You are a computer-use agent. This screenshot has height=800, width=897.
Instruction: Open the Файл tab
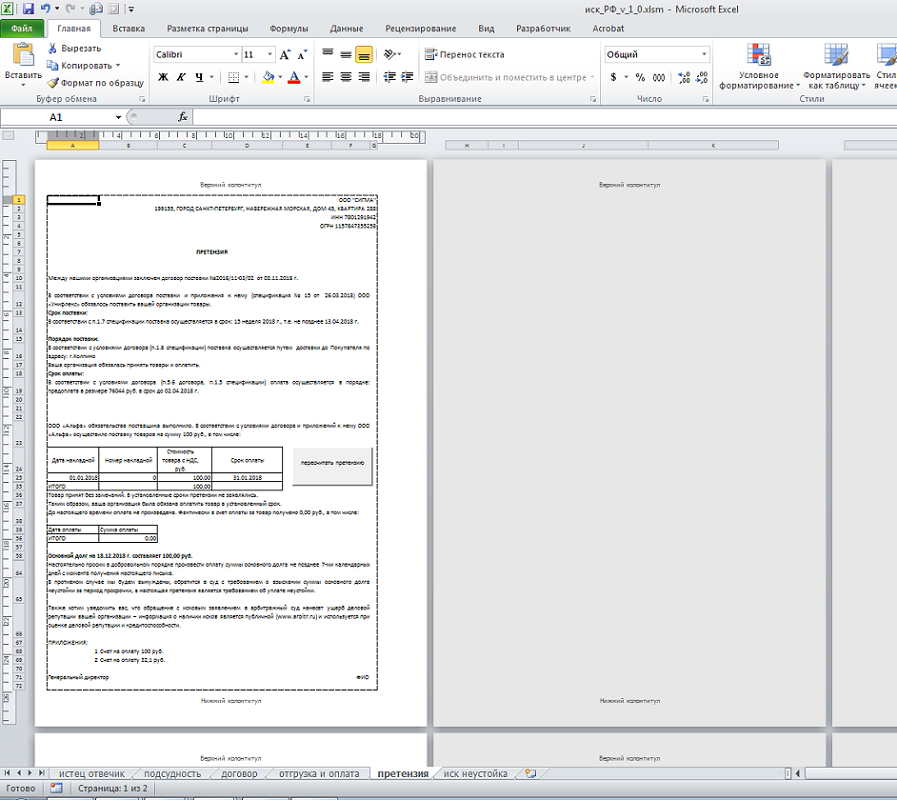(22, 28)
